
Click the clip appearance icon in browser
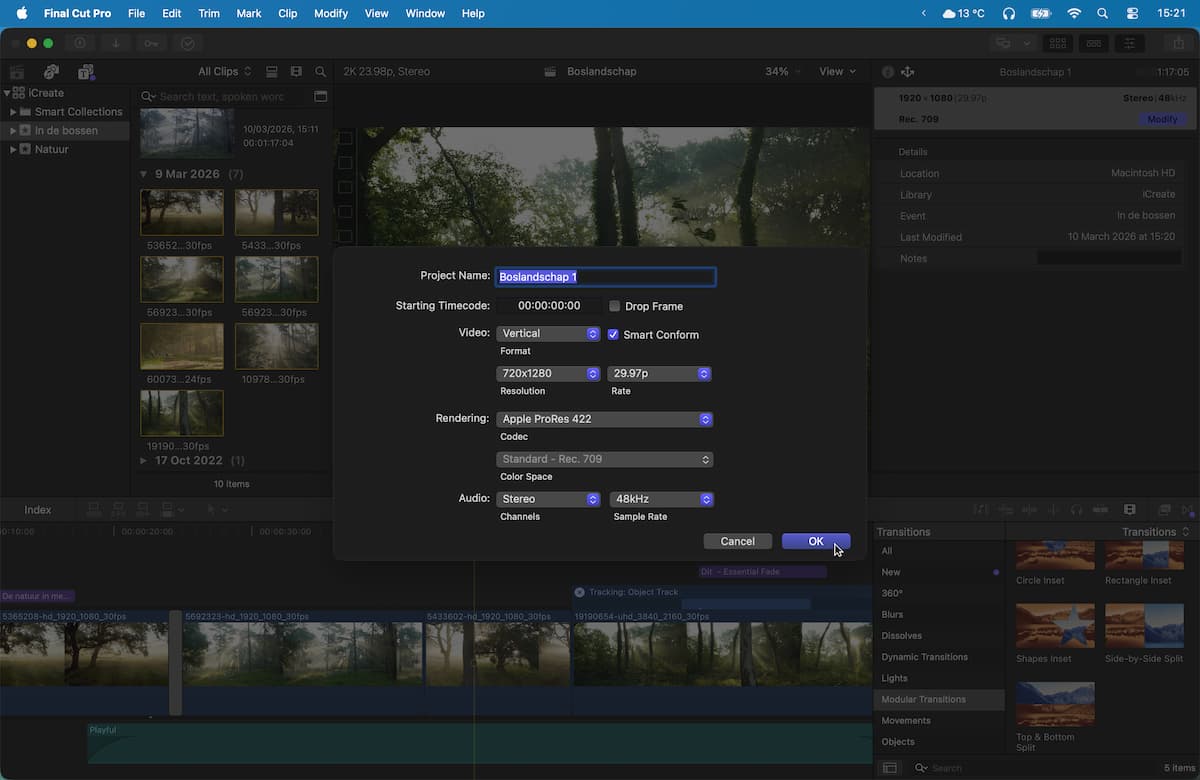pos(296,72)
